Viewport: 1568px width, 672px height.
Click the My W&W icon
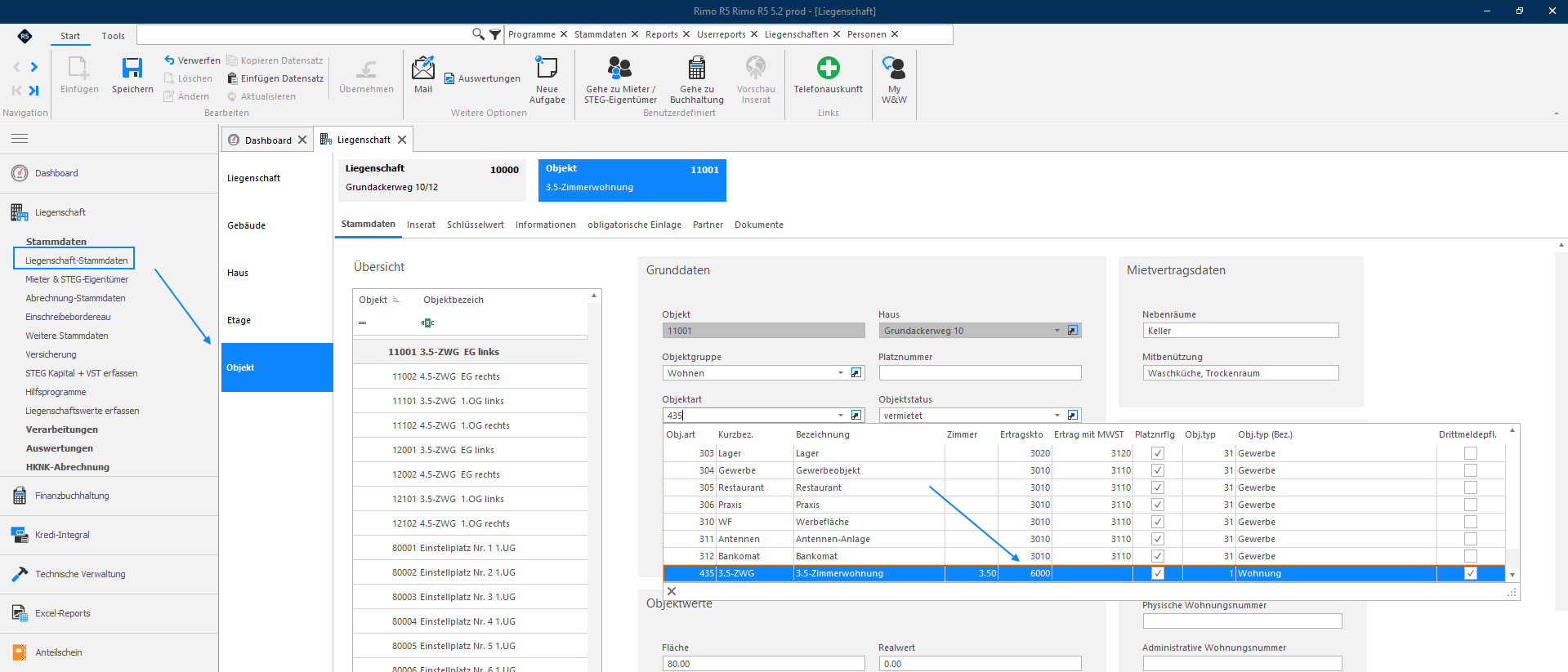pos(894,68)
